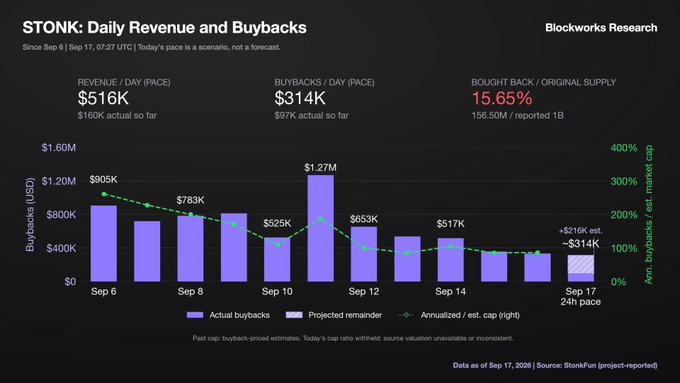
Task: Click the '0%' right axis label
Action: (x=618, y=282)
